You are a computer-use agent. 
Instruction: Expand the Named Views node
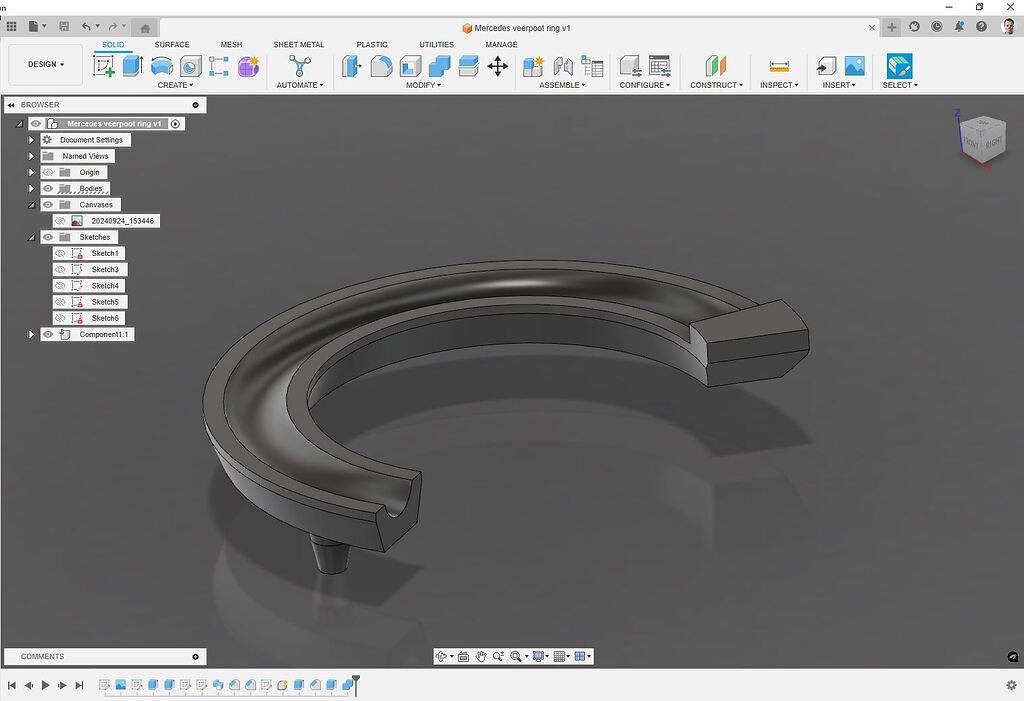tap(31, 156)
